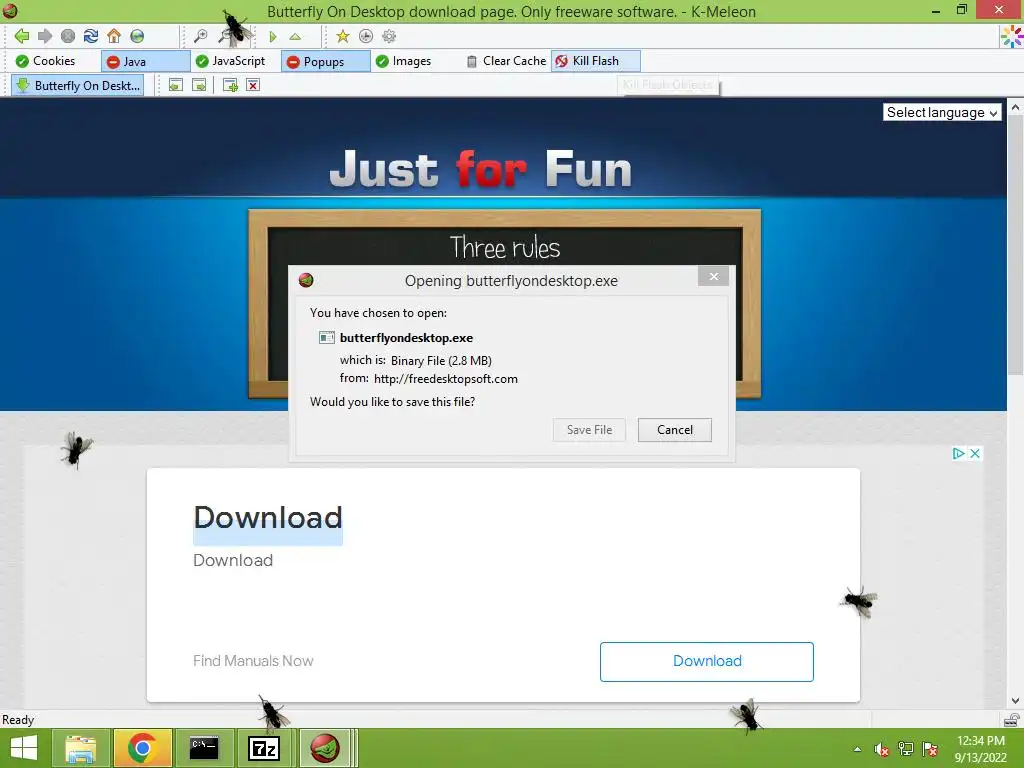The height and width of the screenshot is (768, 1024).
Task: Launch Chrome from the taskbar
Action: pyautogui.click(x=142, y=748)
